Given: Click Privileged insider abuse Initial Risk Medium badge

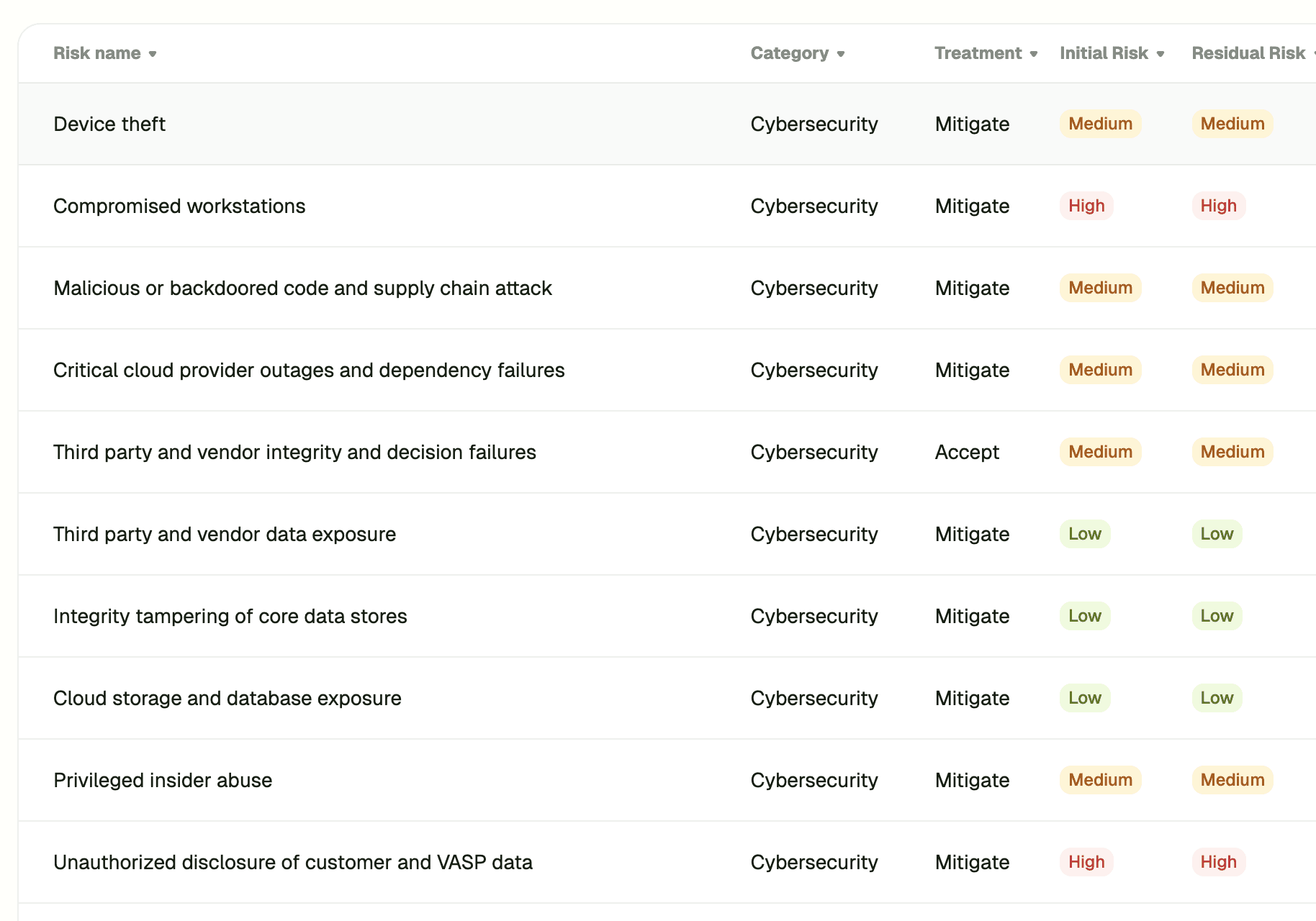Looking at the screenshot, I should [1100, 780].
